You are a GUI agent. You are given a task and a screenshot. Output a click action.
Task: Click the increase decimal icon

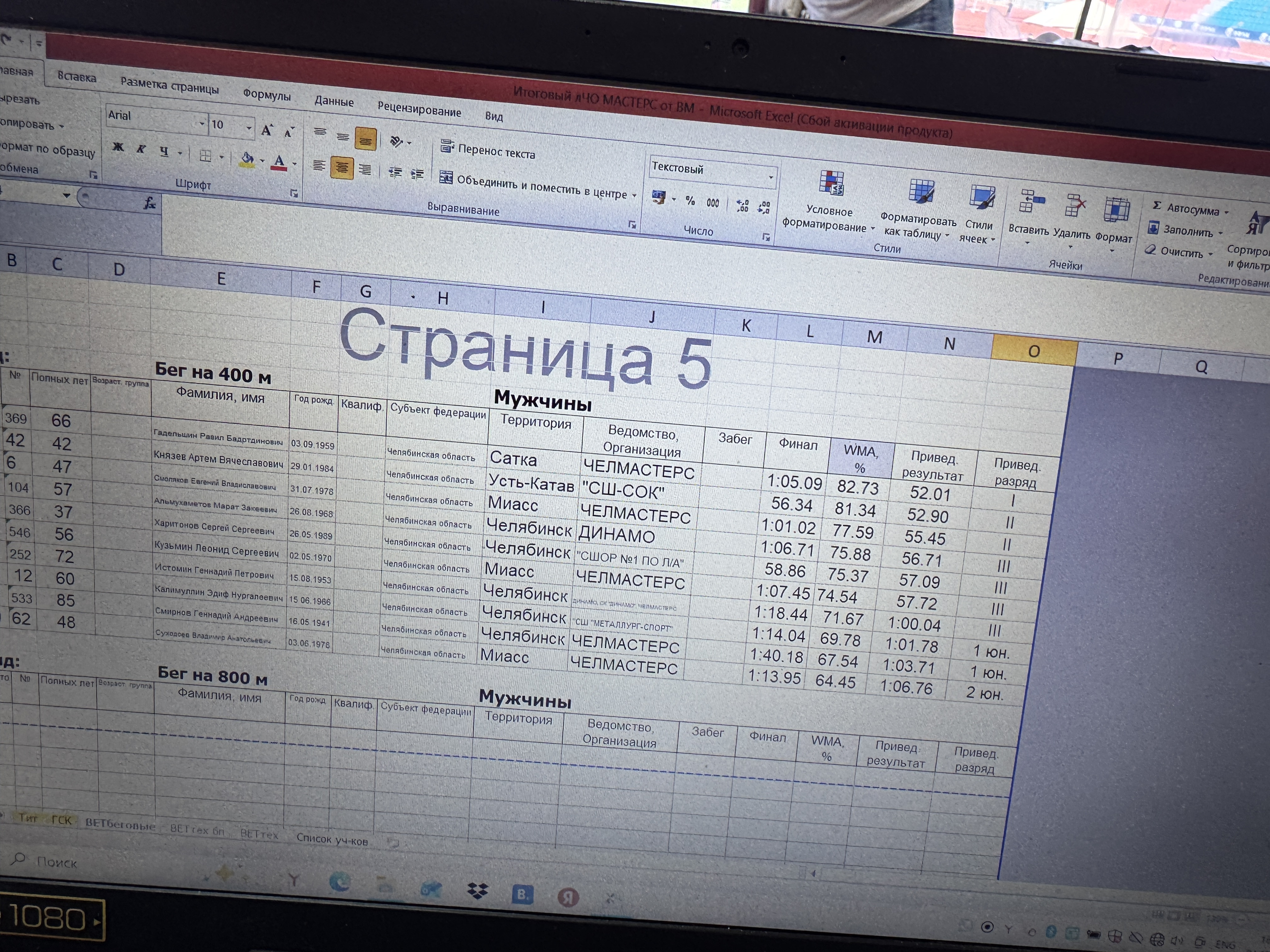(x=742, y=206)
